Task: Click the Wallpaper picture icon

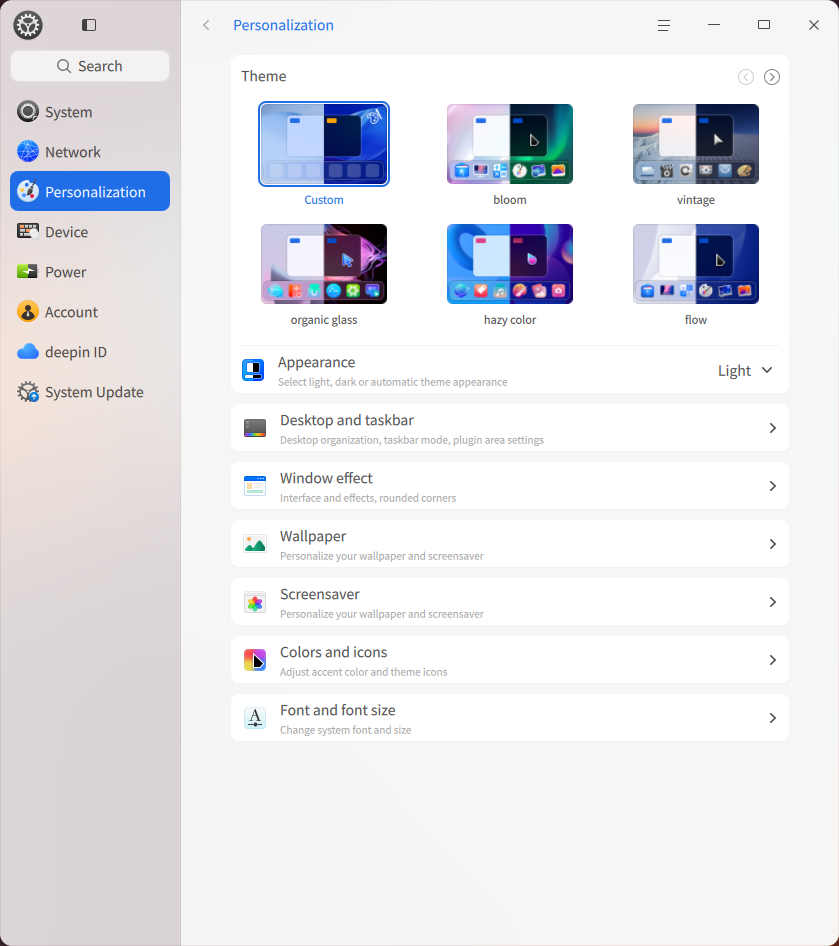Action: click(x=255, y=544)
